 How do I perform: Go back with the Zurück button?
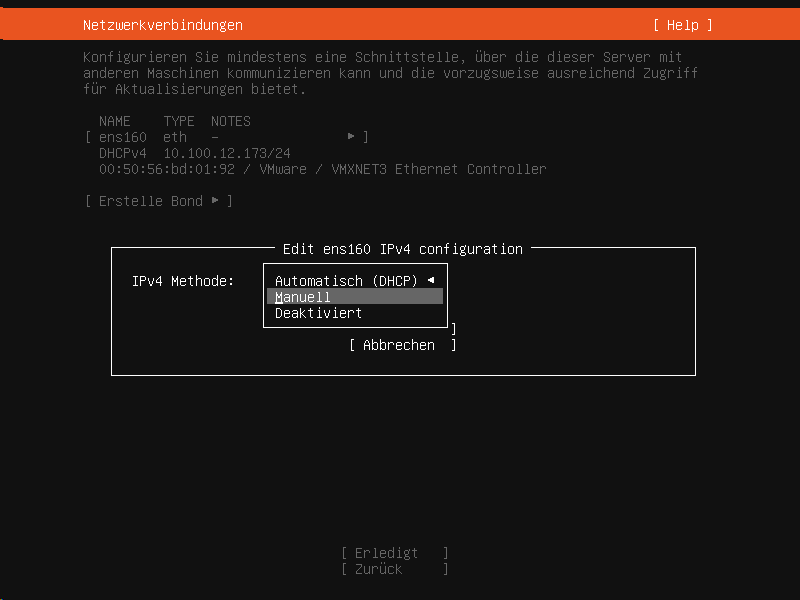(394, 569)
